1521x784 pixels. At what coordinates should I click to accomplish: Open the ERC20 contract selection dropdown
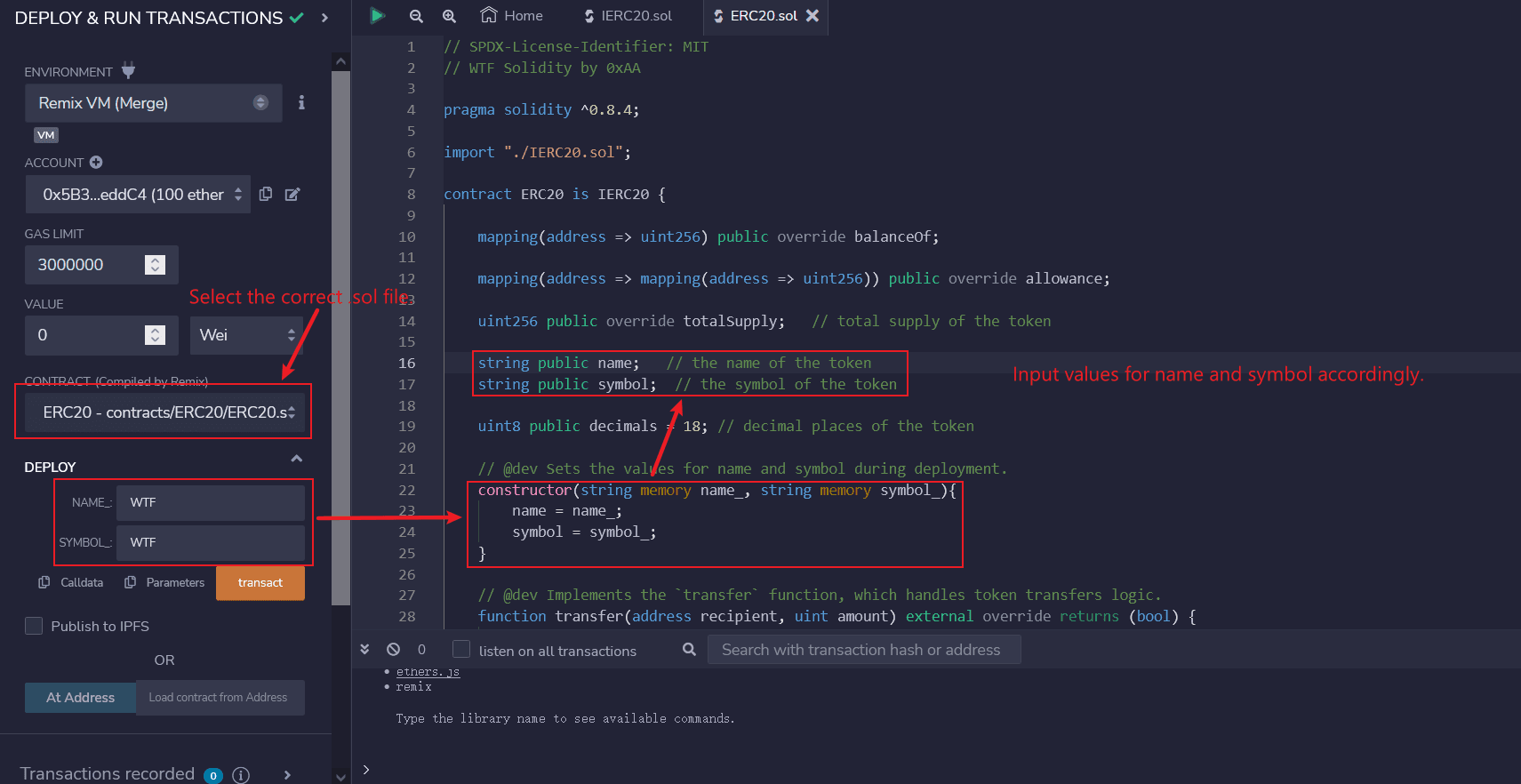(164, 412)
